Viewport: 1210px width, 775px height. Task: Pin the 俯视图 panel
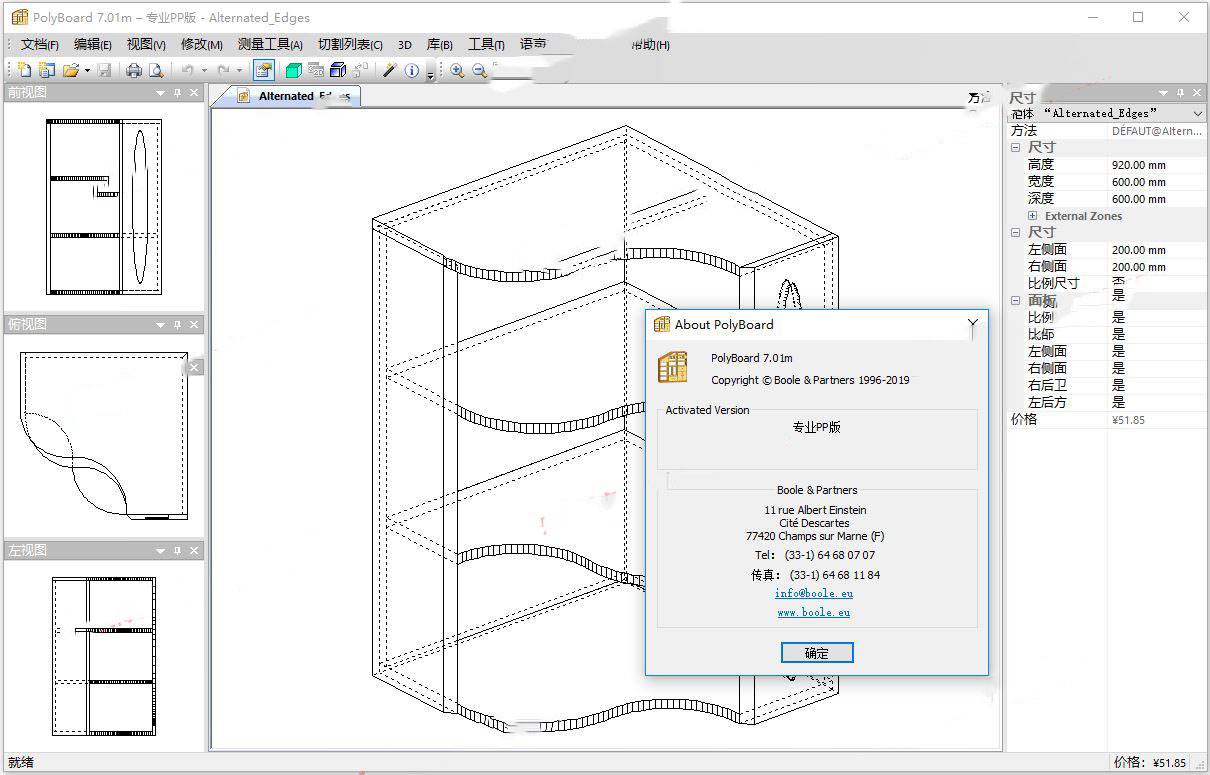point(177,324)
